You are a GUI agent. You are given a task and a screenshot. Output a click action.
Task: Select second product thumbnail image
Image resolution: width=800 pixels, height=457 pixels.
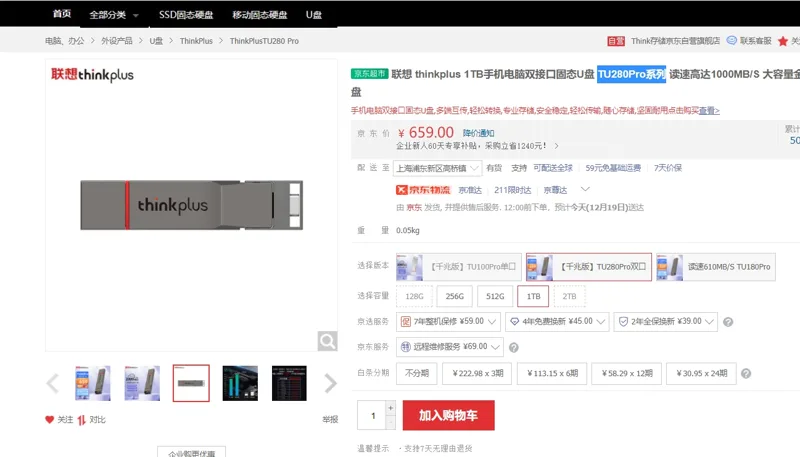(x=142, y=383)
